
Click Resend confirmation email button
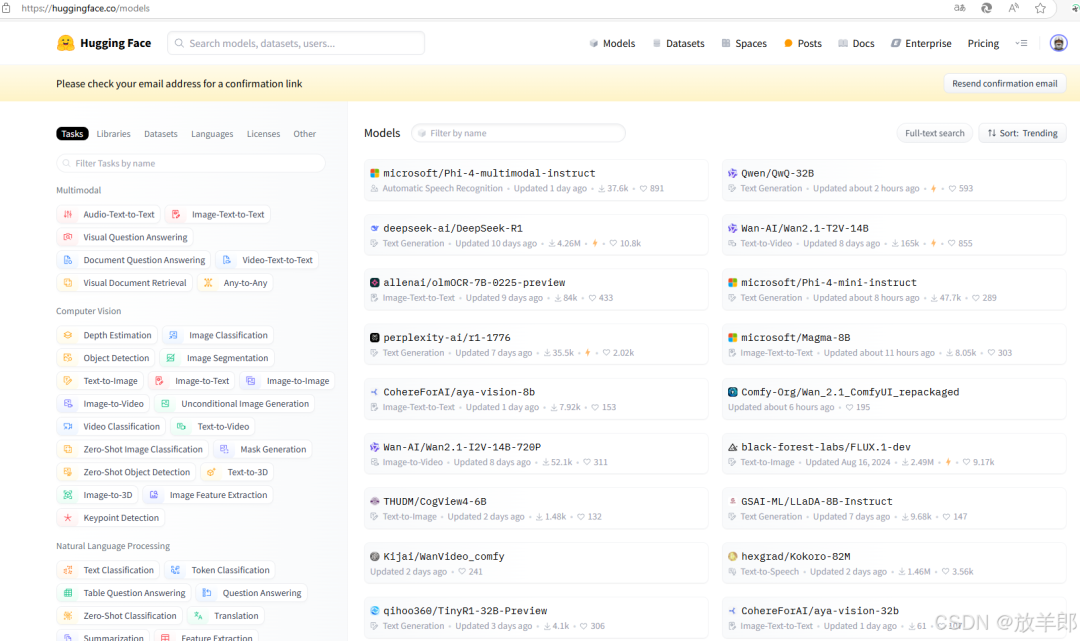pos(1004,83)
